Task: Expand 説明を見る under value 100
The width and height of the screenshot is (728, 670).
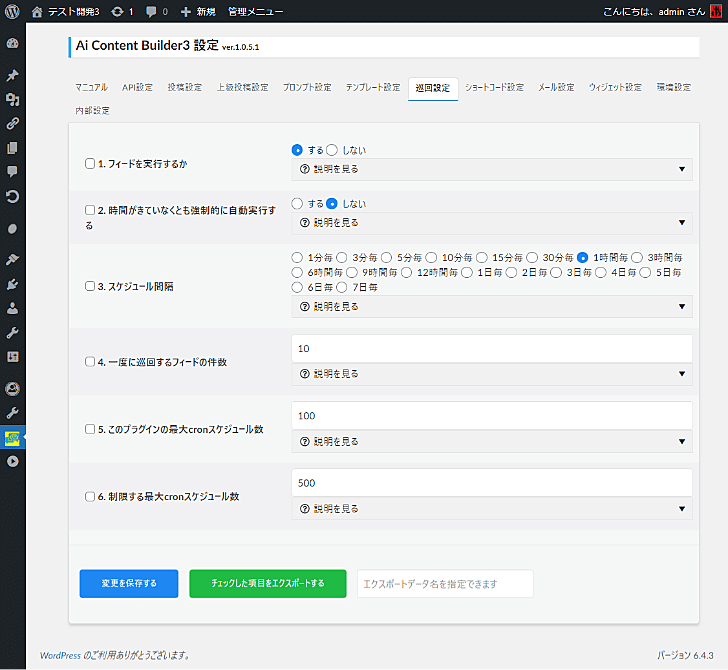Action: (492, 442)
